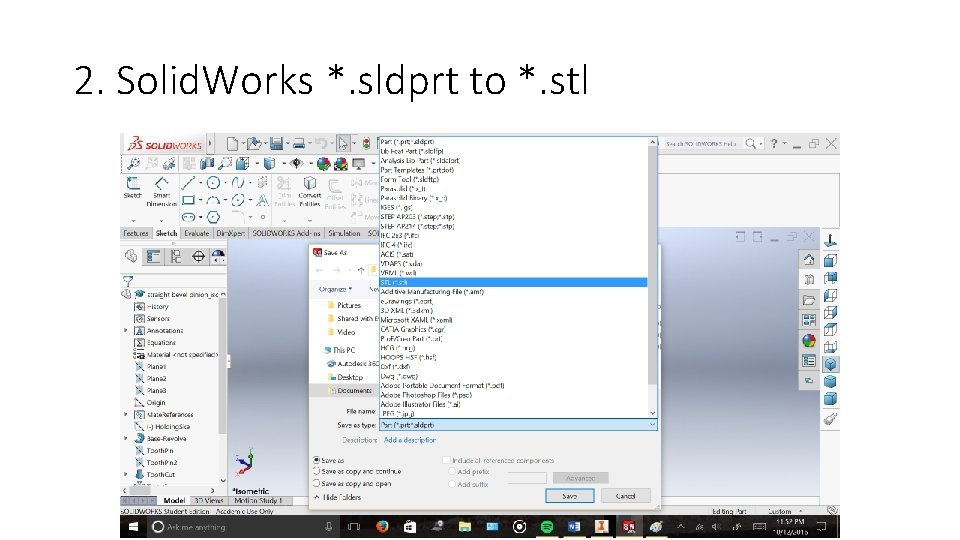Click the Appearances color ball in task pane
Screen dimensions: 960x540
click(809, 340)
